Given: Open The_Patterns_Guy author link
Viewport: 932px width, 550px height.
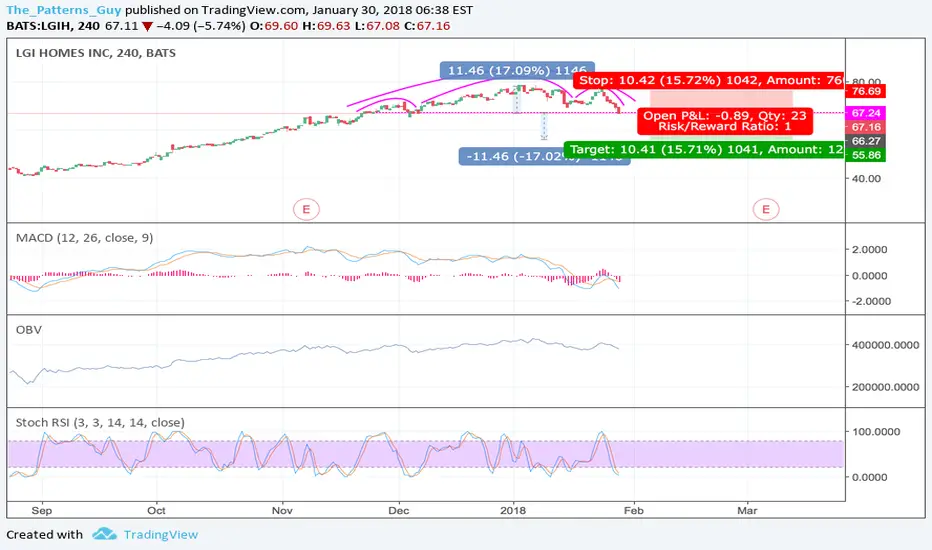Looking at the screenshot, I should [64, 10].
